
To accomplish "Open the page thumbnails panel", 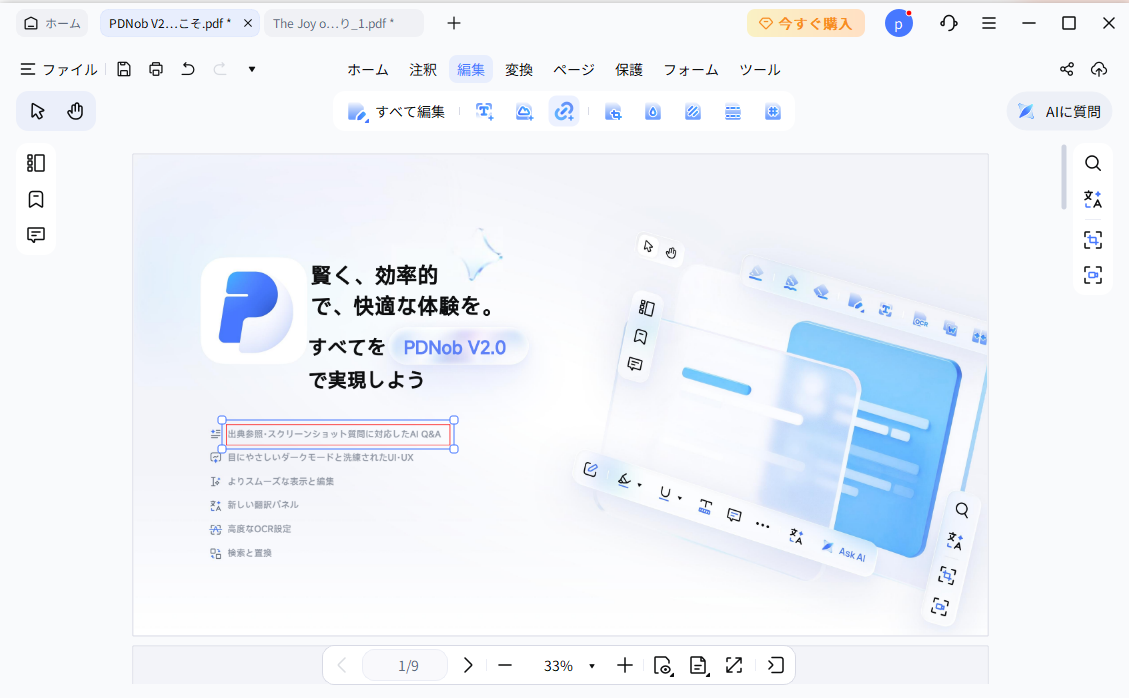I will (35, 163).
